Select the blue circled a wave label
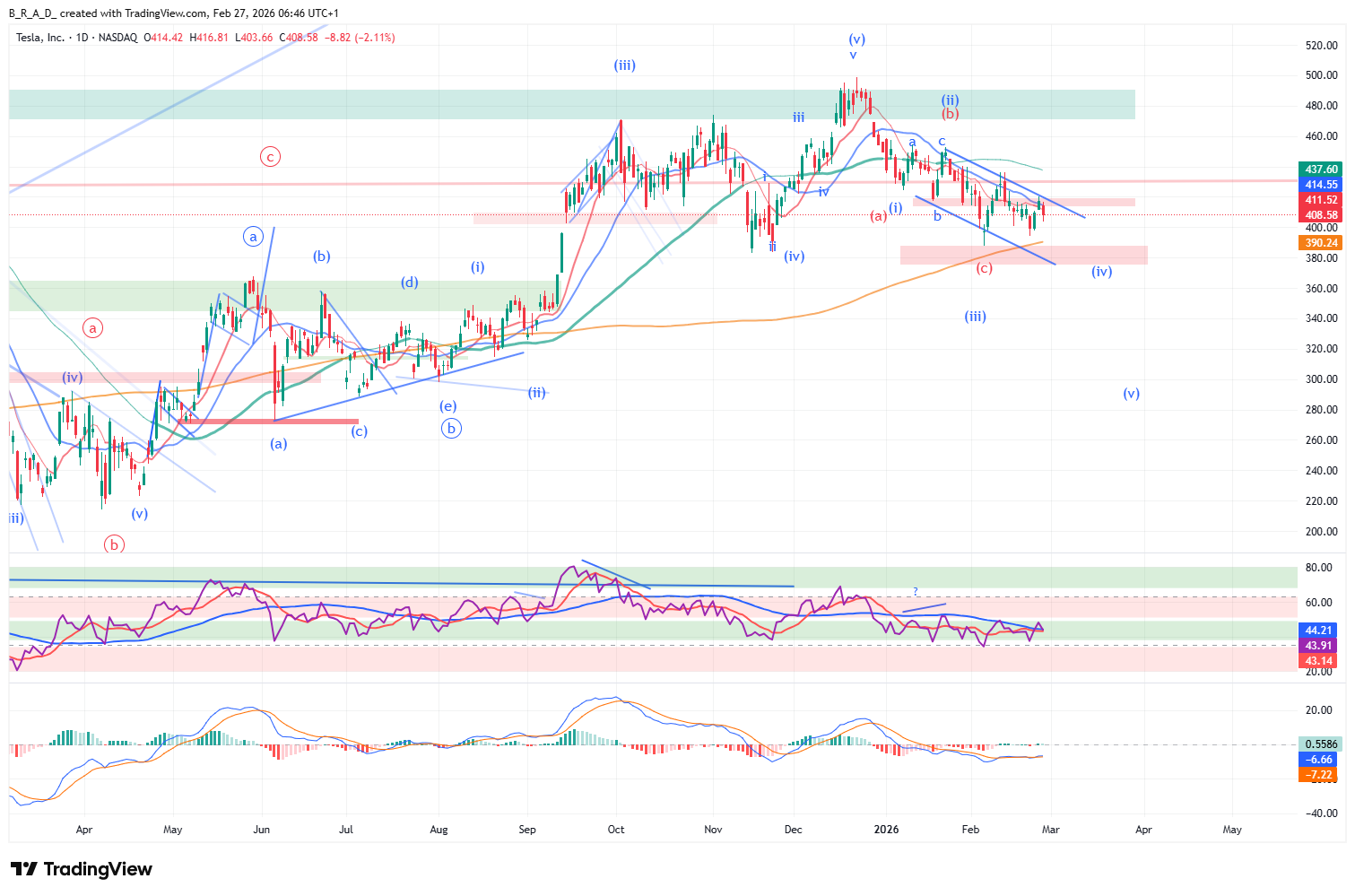 (x=254, y=237)
